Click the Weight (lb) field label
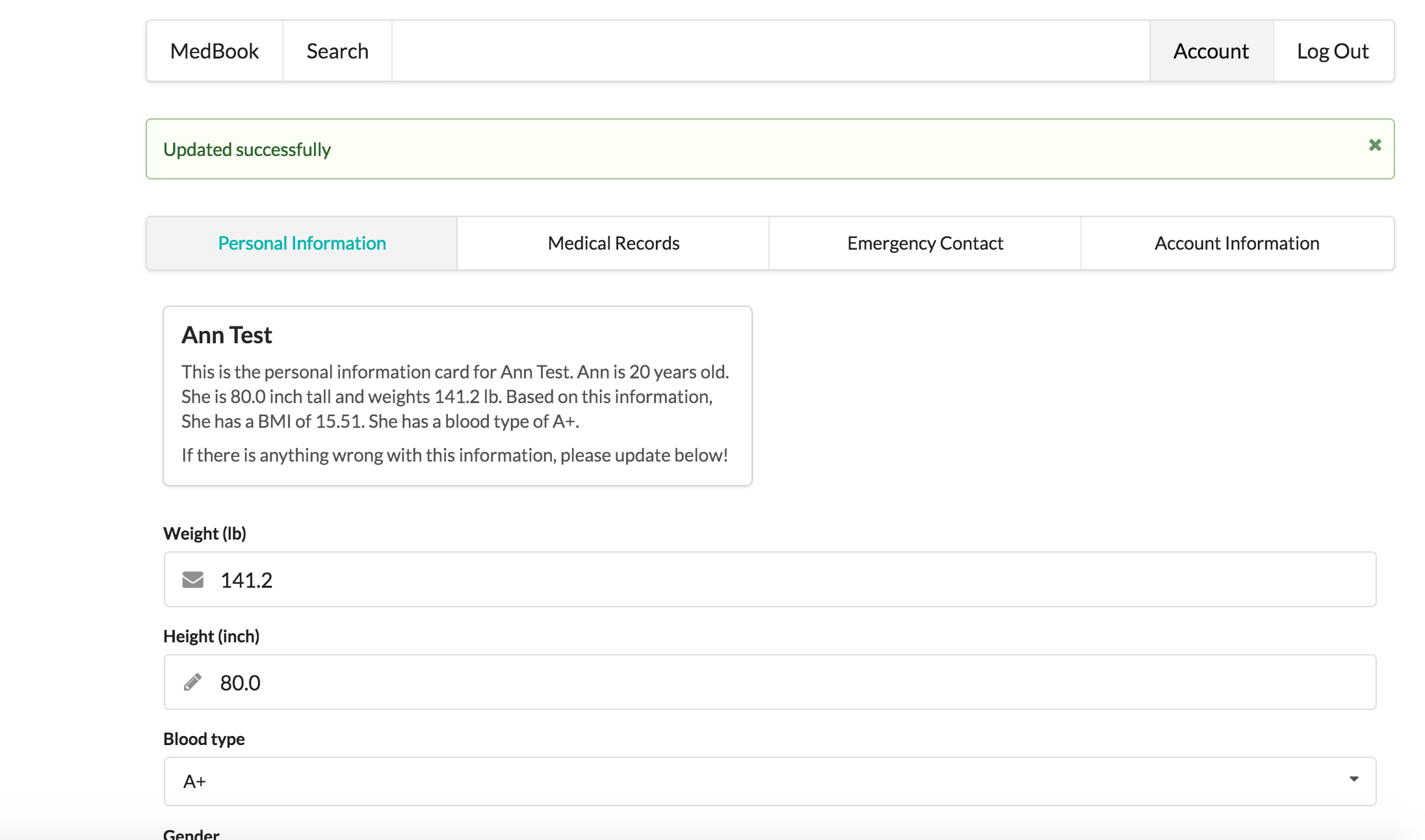The height and width of the screenshot is (840, 1425). 205,534
